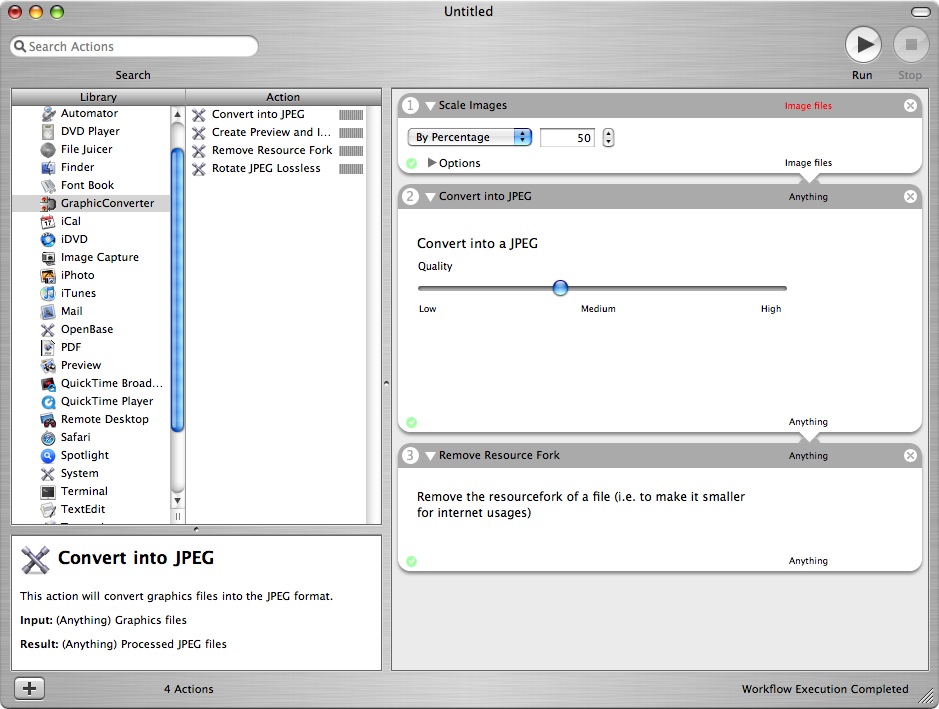Viewport: 939px width, 709px height.
Task: Select the Automator library icon
Action: coord(48,113)
